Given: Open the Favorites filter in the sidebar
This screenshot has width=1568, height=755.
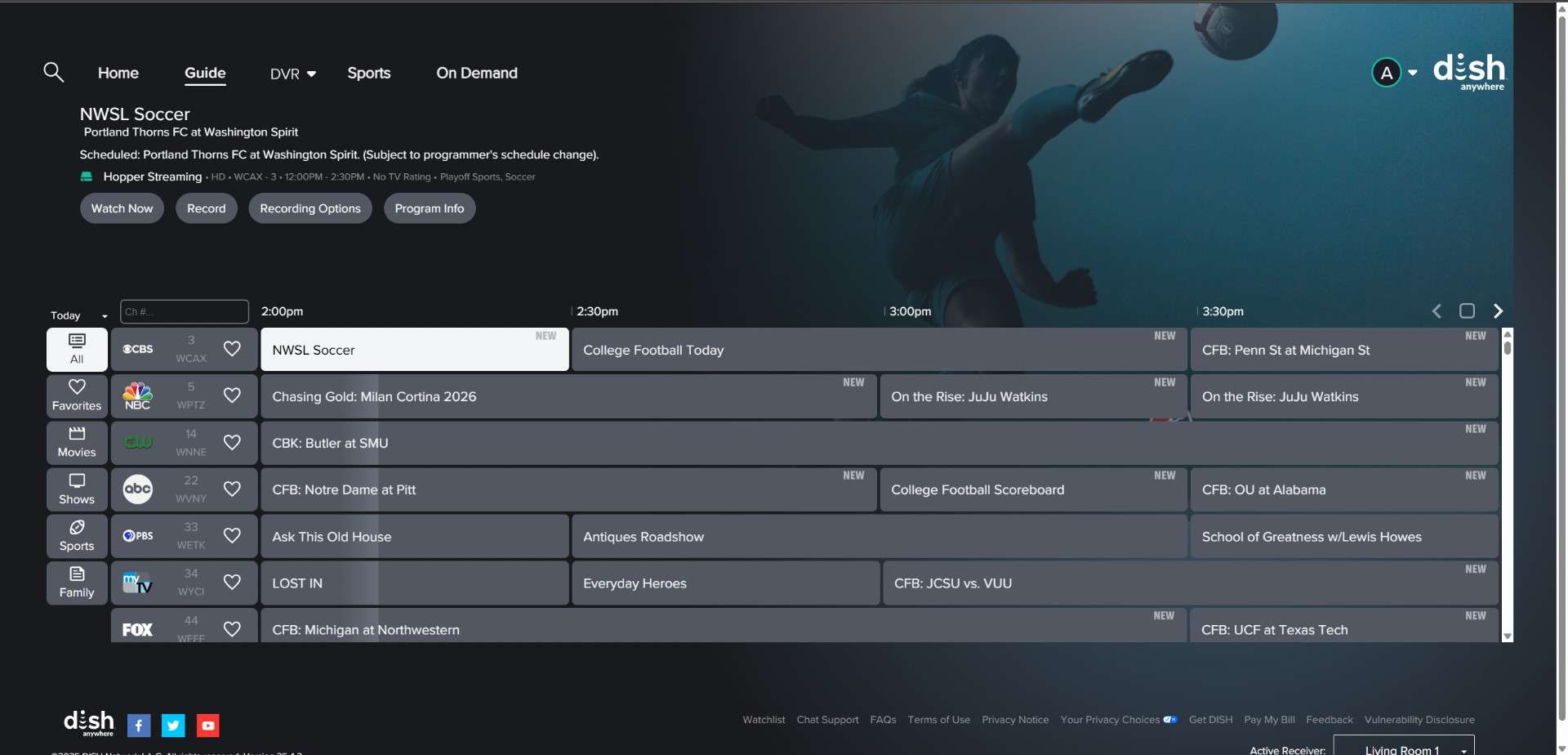Looking at the screenshot, I should pos(76,395).
